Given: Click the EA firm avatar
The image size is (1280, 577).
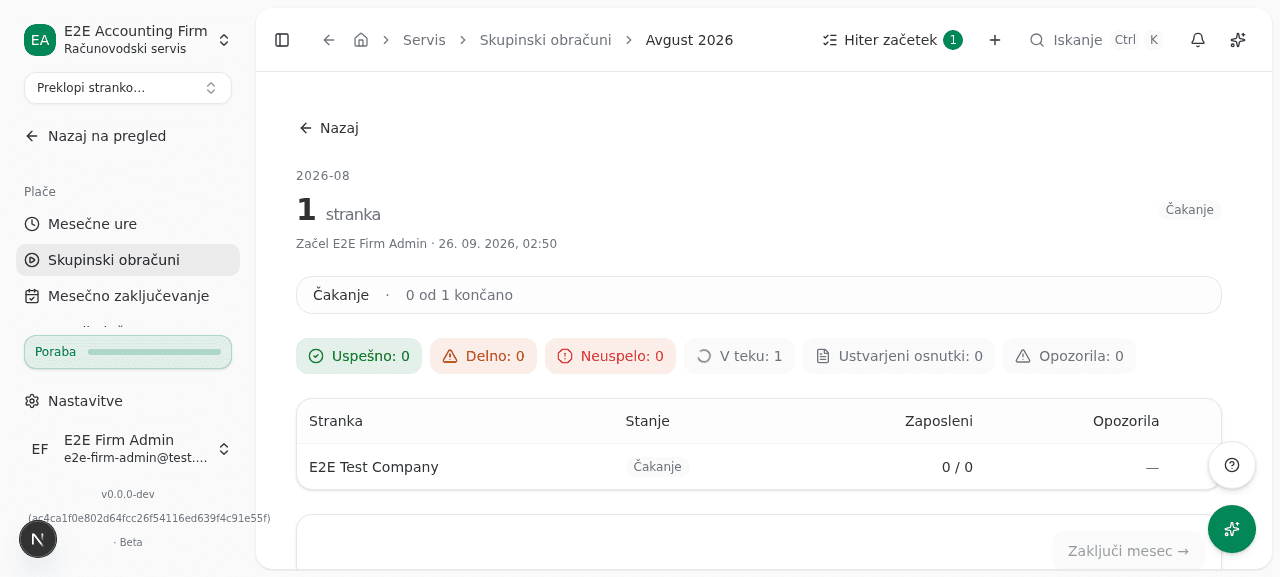Looking at the screenshot, I should tap(40, 40).
